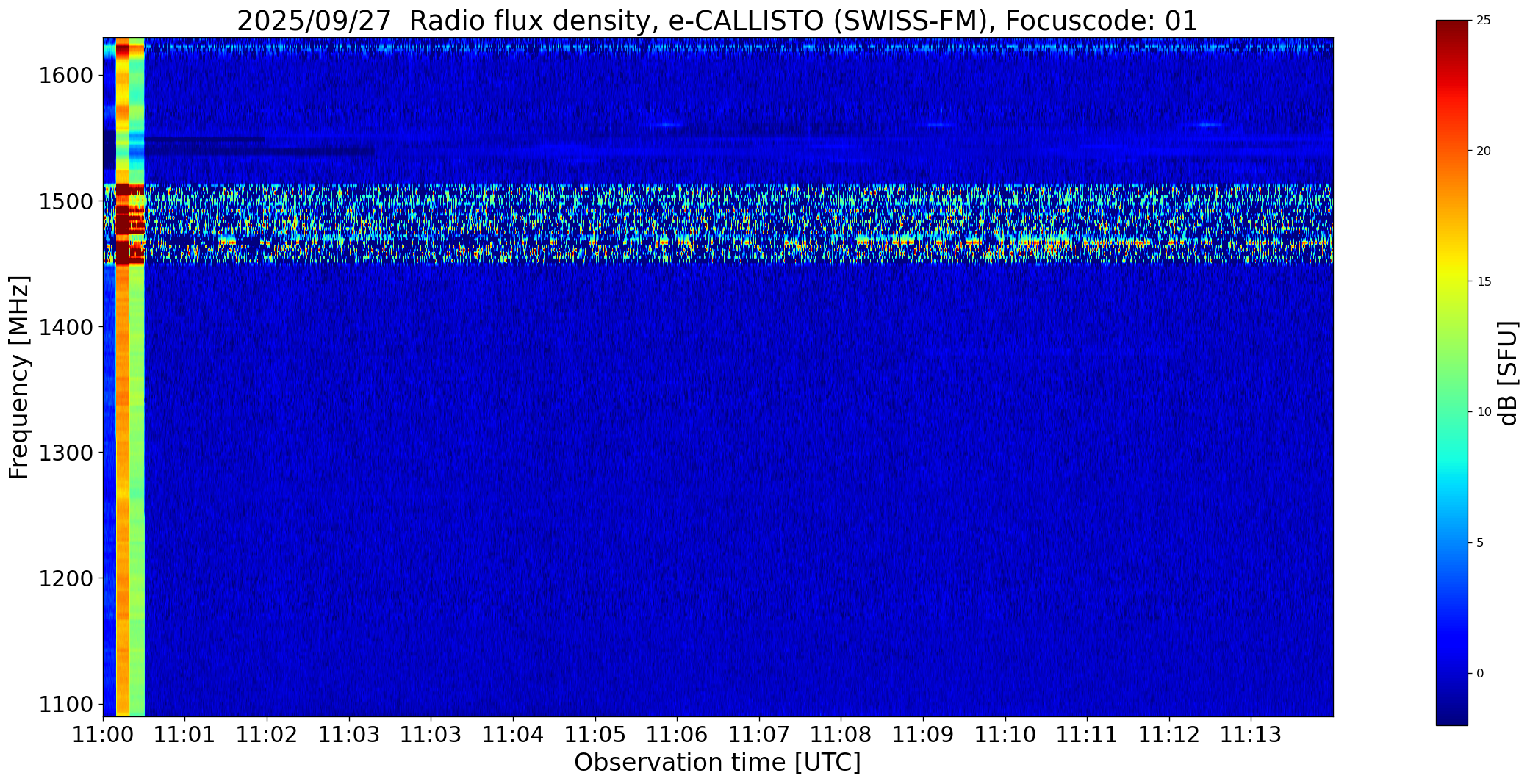Select the 1300 frequency tick label

pos(67,453)
